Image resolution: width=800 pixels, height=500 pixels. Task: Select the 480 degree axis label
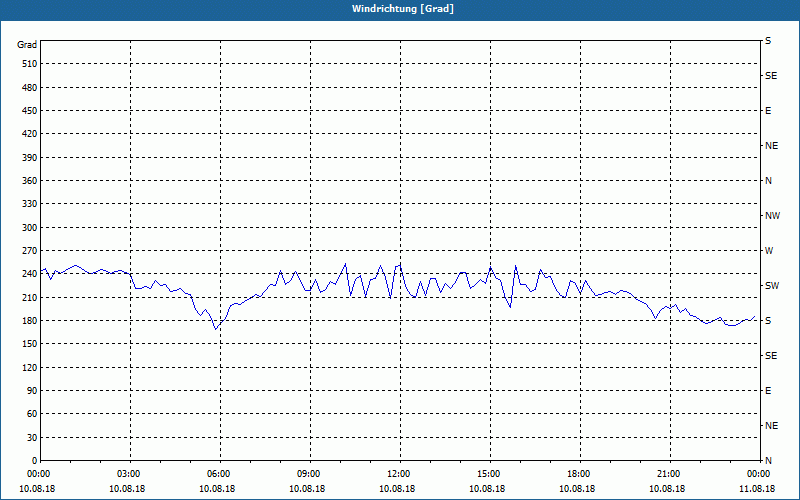click(30, 88)
